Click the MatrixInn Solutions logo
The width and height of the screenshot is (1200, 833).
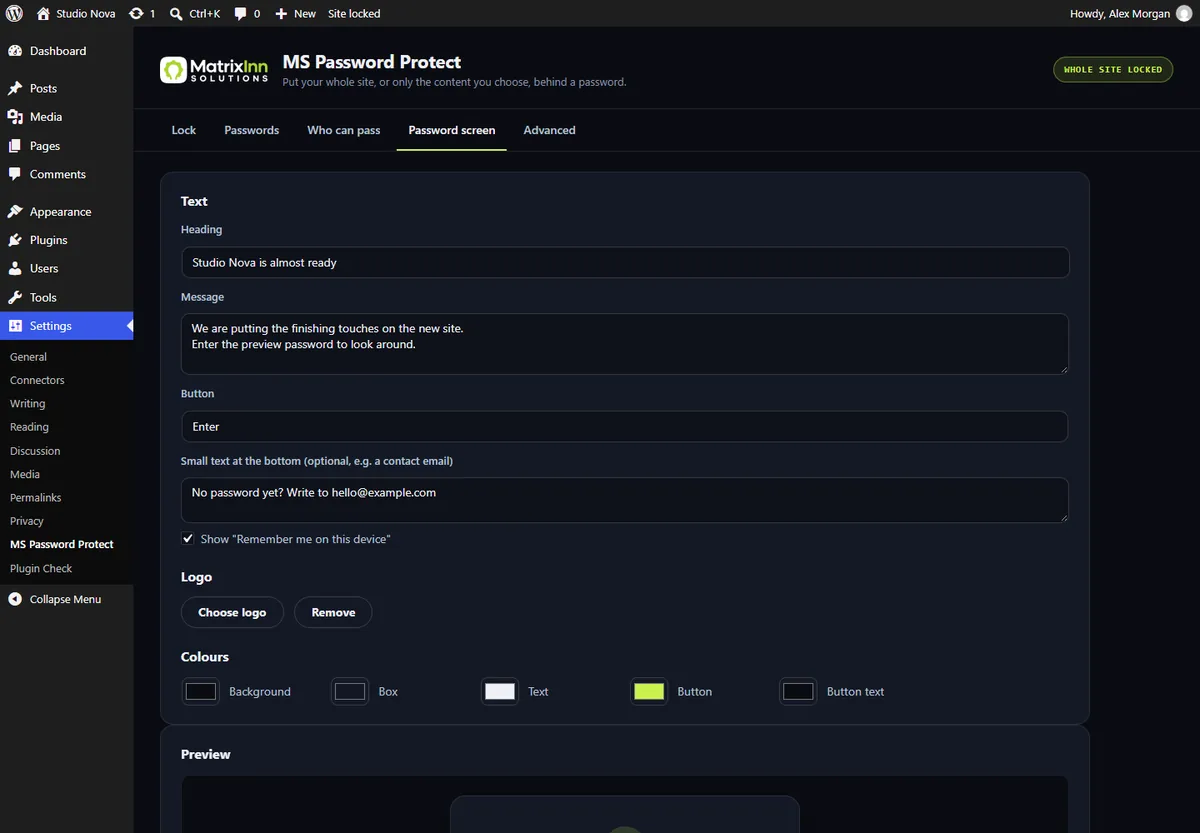[214, 70]
